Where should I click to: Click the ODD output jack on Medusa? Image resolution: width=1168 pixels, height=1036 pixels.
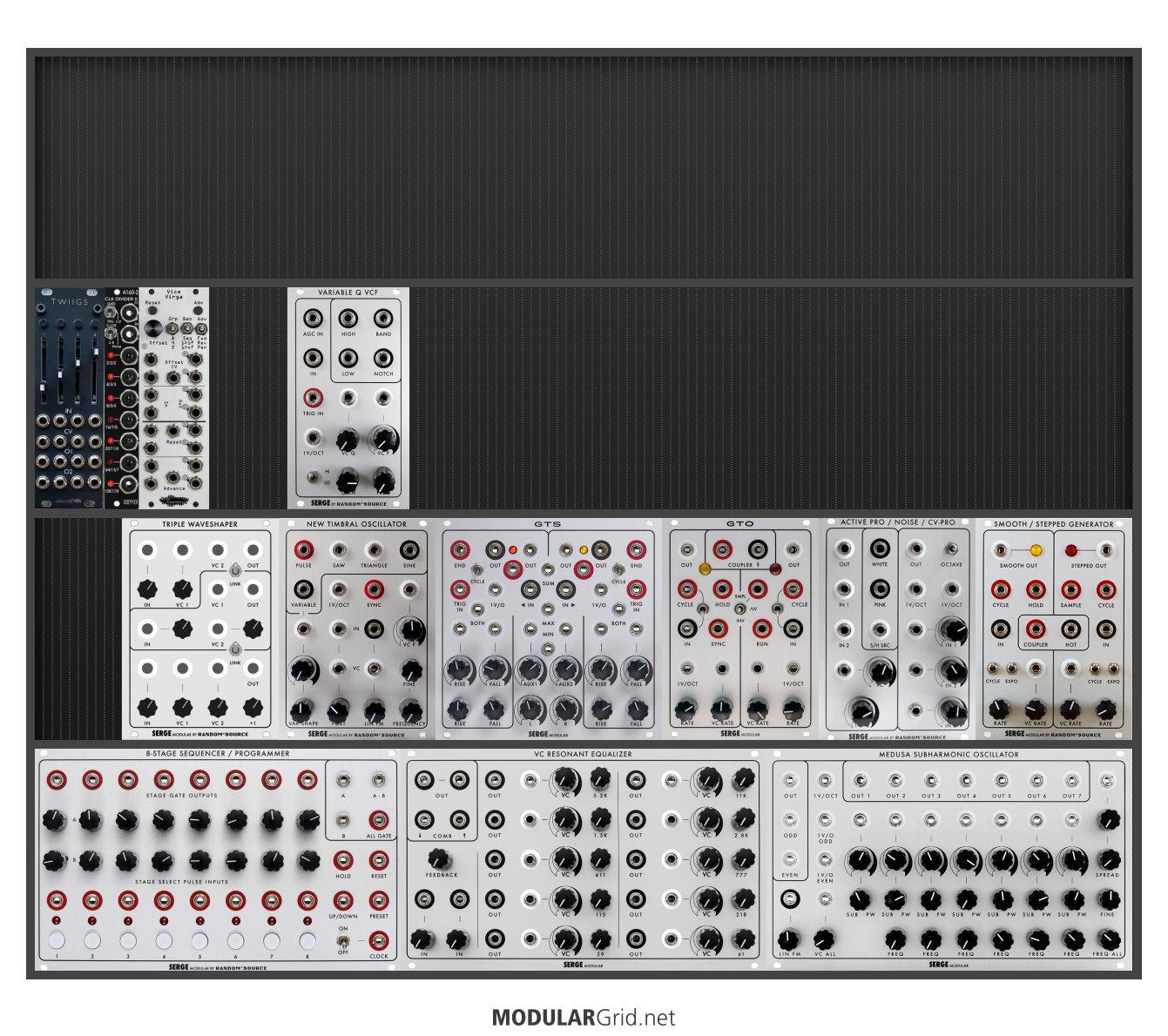pos(790,820)
